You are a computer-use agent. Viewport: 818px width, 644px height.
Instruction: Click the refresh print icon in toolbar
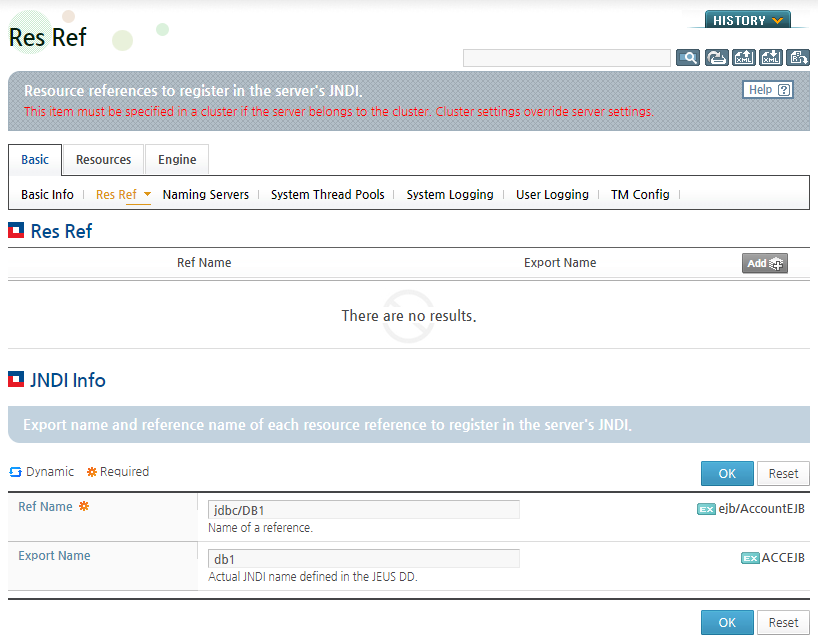pyautogui.click(x=716, y=57)
